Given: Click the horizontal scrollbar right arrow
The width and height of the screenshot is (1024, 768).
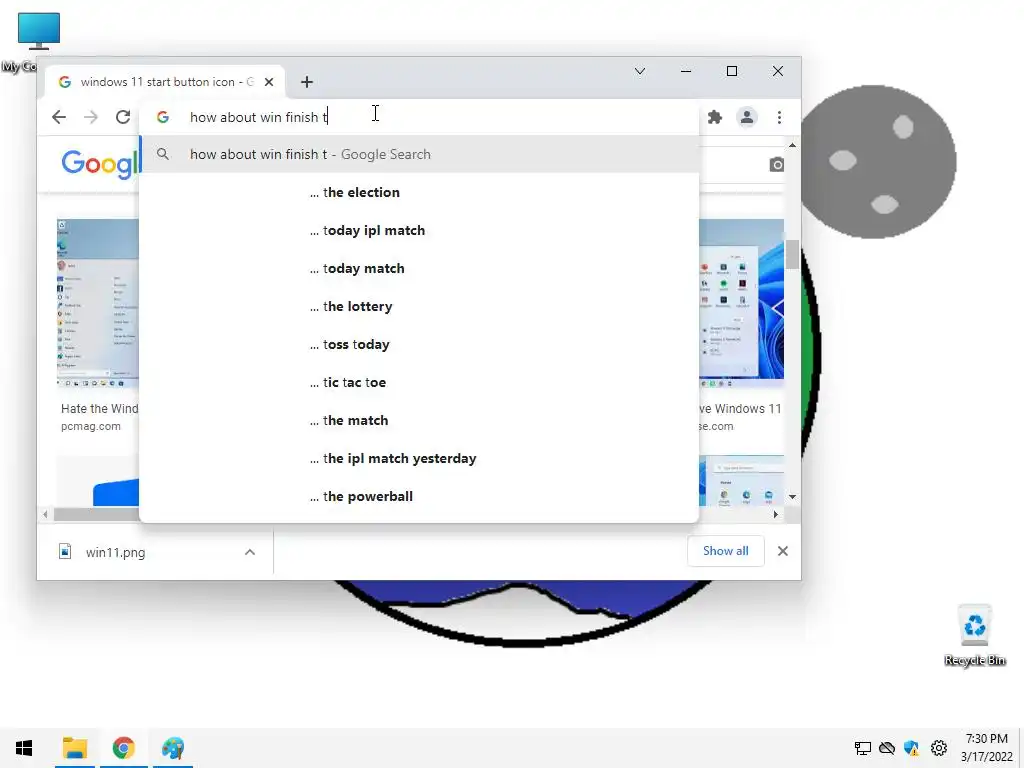Looking at the screenshot, I should point(775,515).
